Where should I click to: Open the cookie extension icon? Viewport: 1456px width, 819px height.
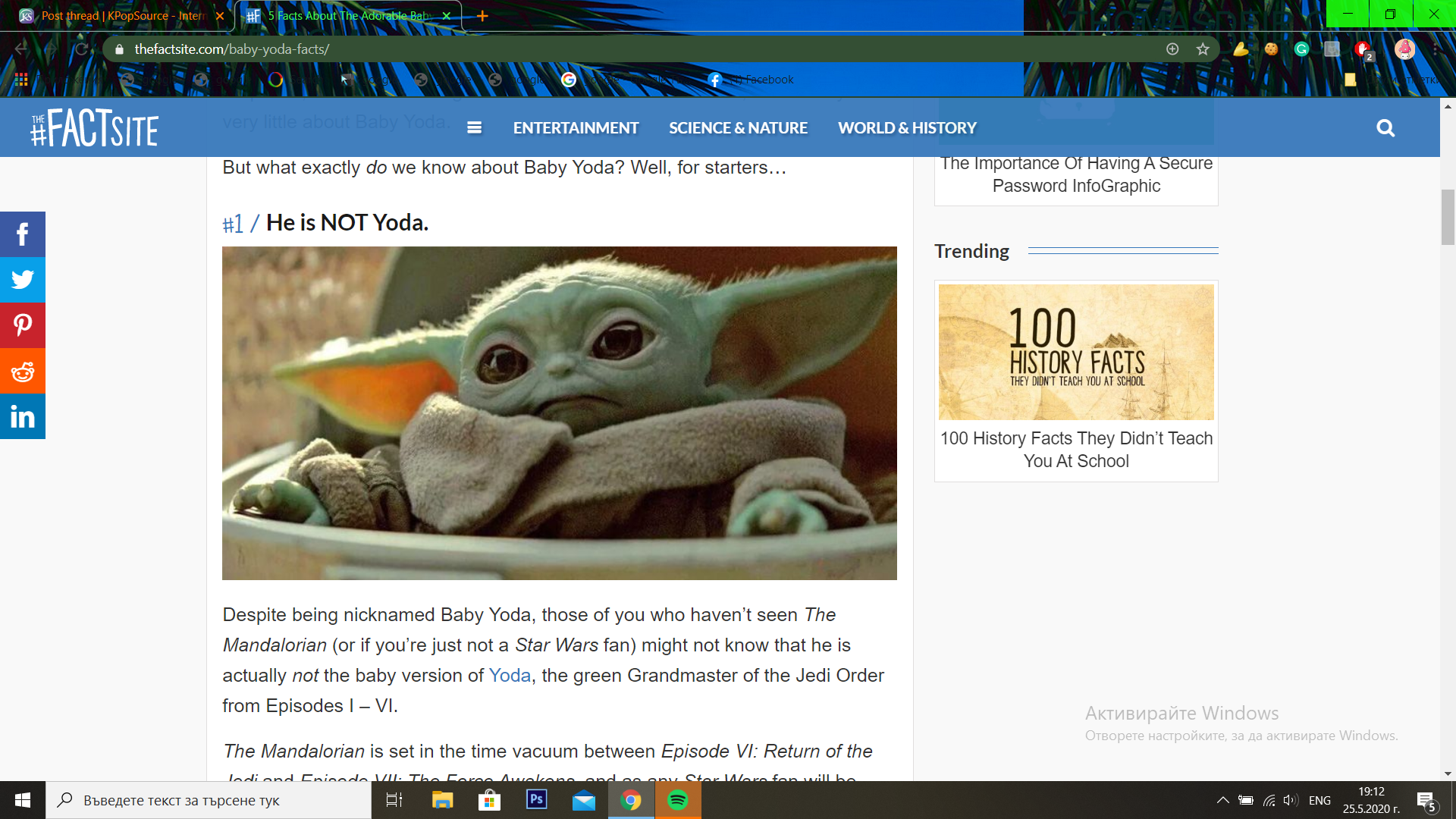1272,49
